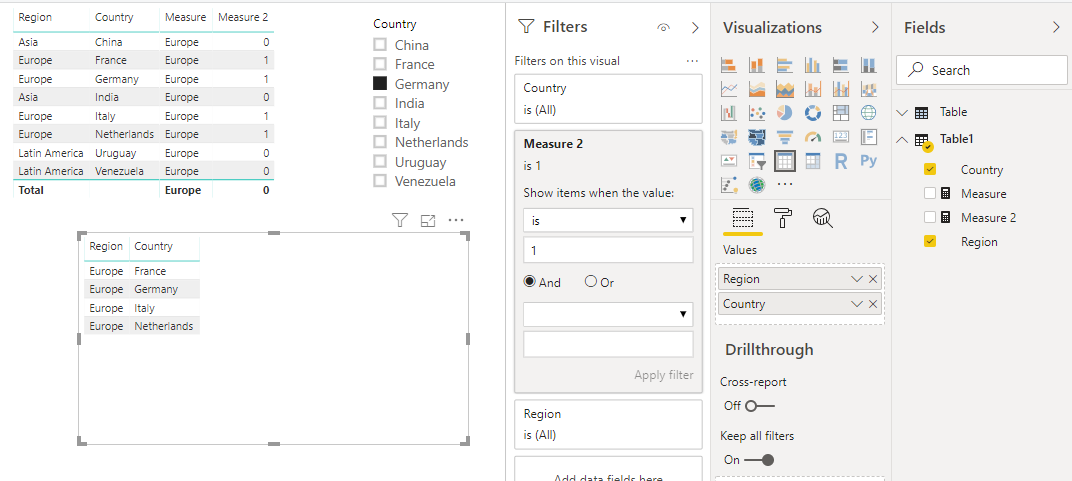This screenshot has width=1072, height=481.
Task: Select the Stacked bar chart visualization
Action: [729, 66]
